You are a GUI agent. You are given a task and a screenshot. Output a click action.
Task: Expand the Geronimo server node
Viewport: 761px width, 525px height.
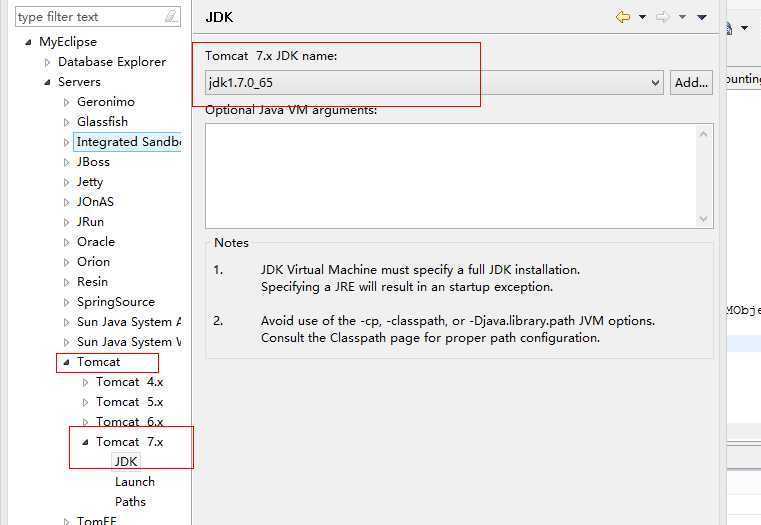tap(66, 102)
